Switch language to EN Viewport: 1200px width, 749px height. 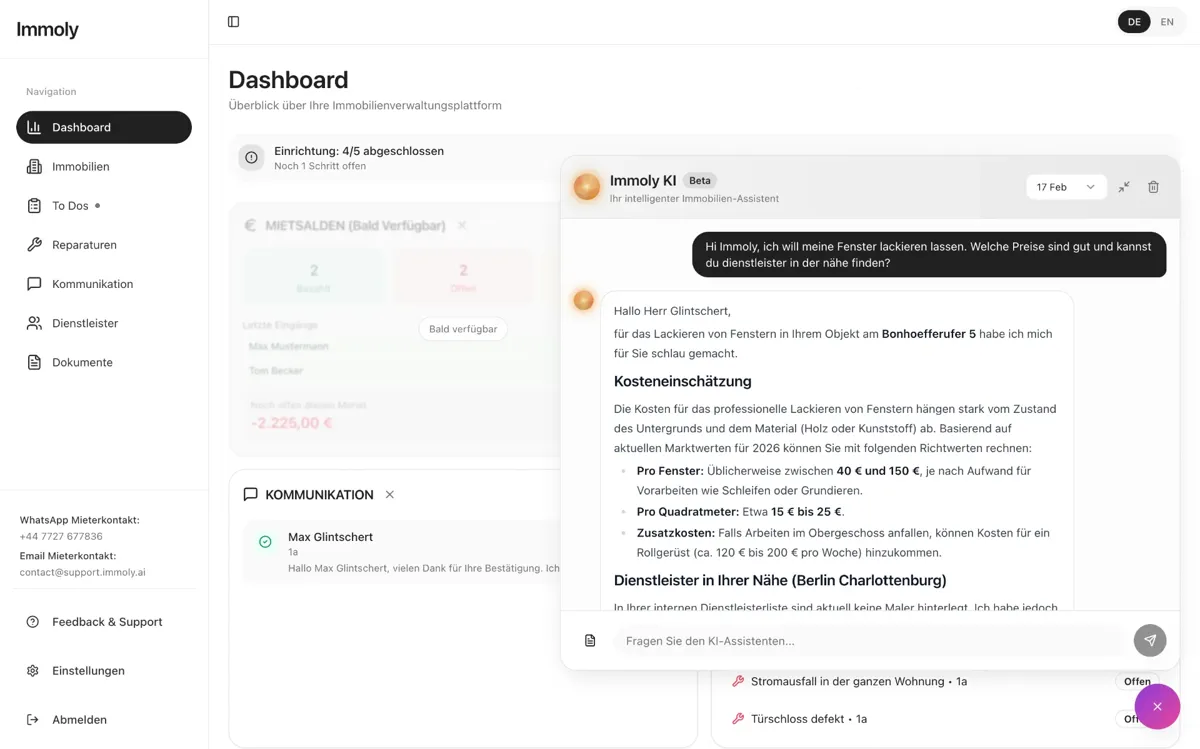click(1167, 21)
